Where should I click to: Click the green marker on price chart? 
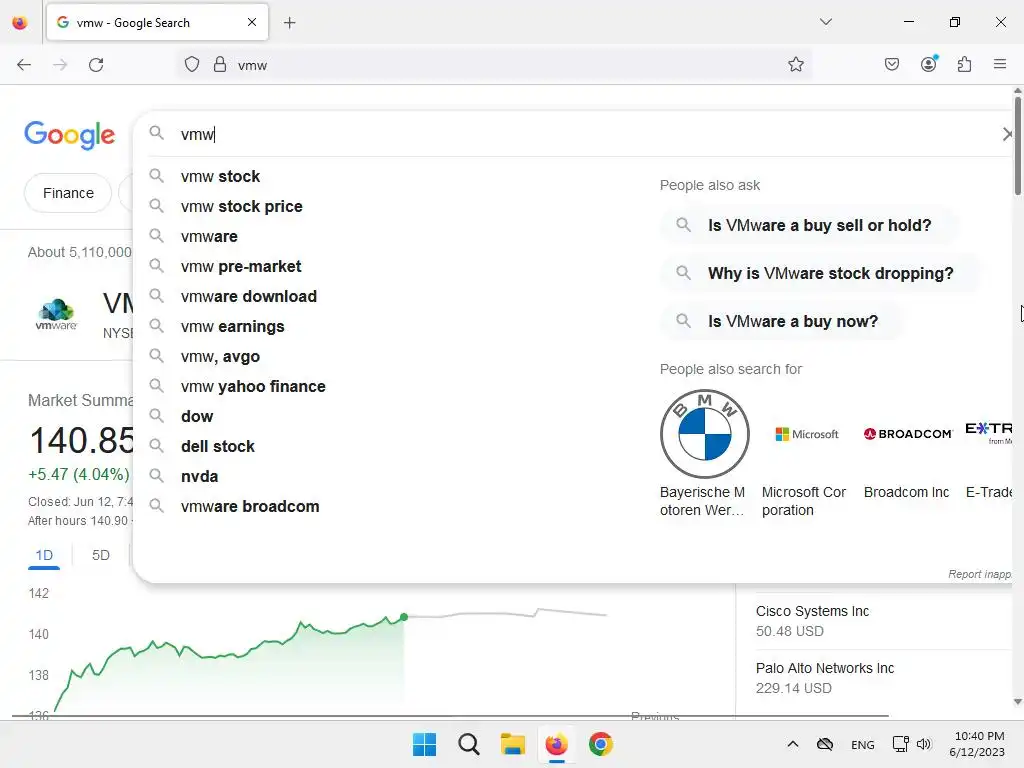[404, 617]
